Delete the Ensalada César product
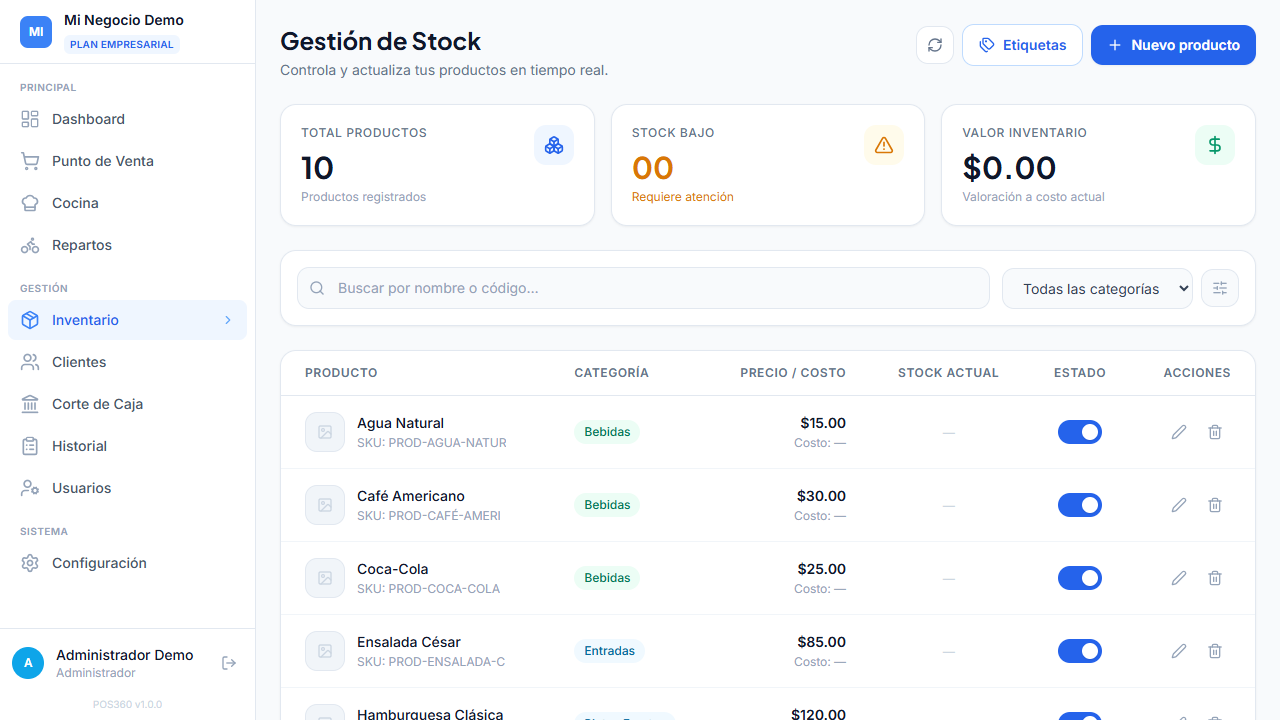Viewport: 1280px width, 720px height. coord(1215,651)
